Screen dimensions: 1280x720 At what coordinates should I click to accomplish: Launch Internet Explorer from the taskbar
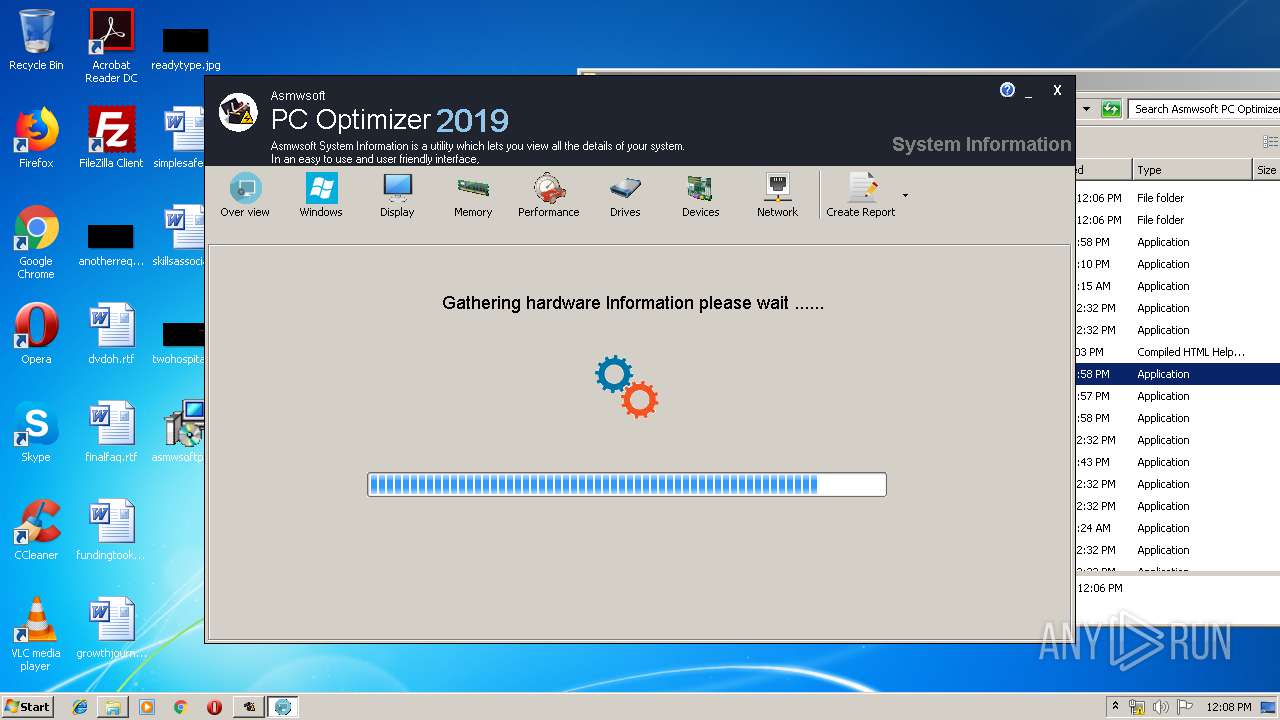(x=80, y=707)
